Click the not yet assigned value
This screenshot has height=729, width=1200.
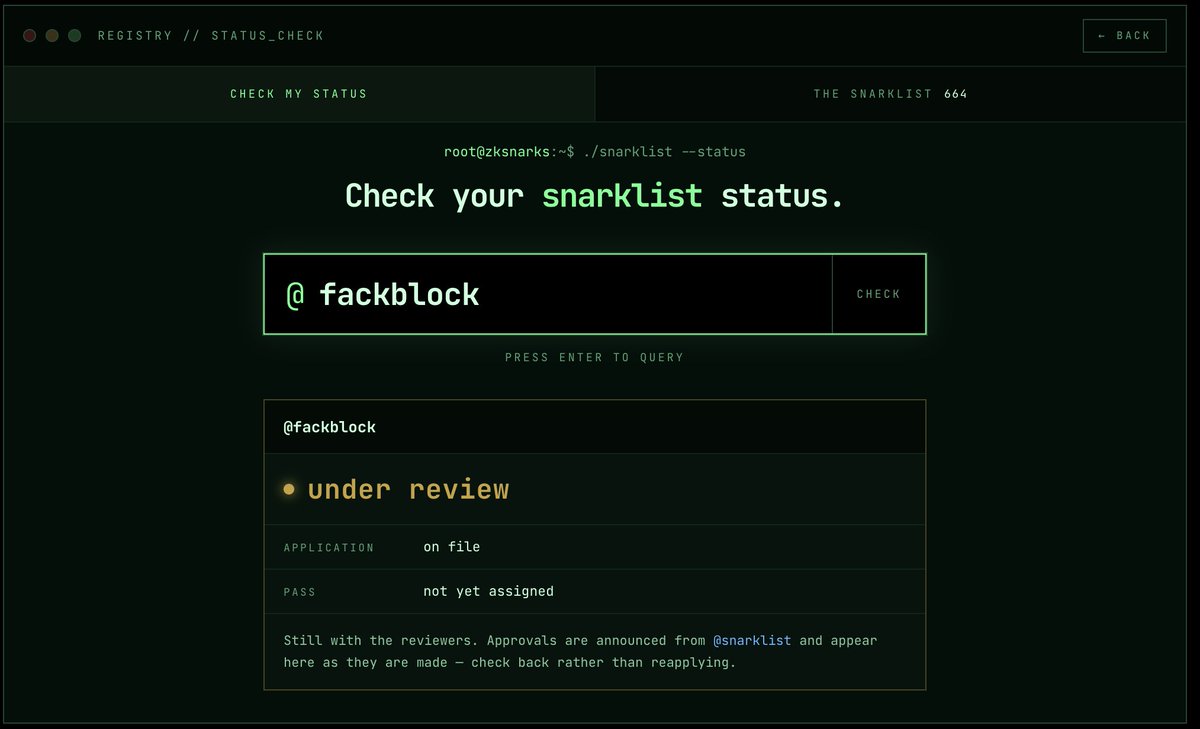pyautogui.click(x=489, y=591)
